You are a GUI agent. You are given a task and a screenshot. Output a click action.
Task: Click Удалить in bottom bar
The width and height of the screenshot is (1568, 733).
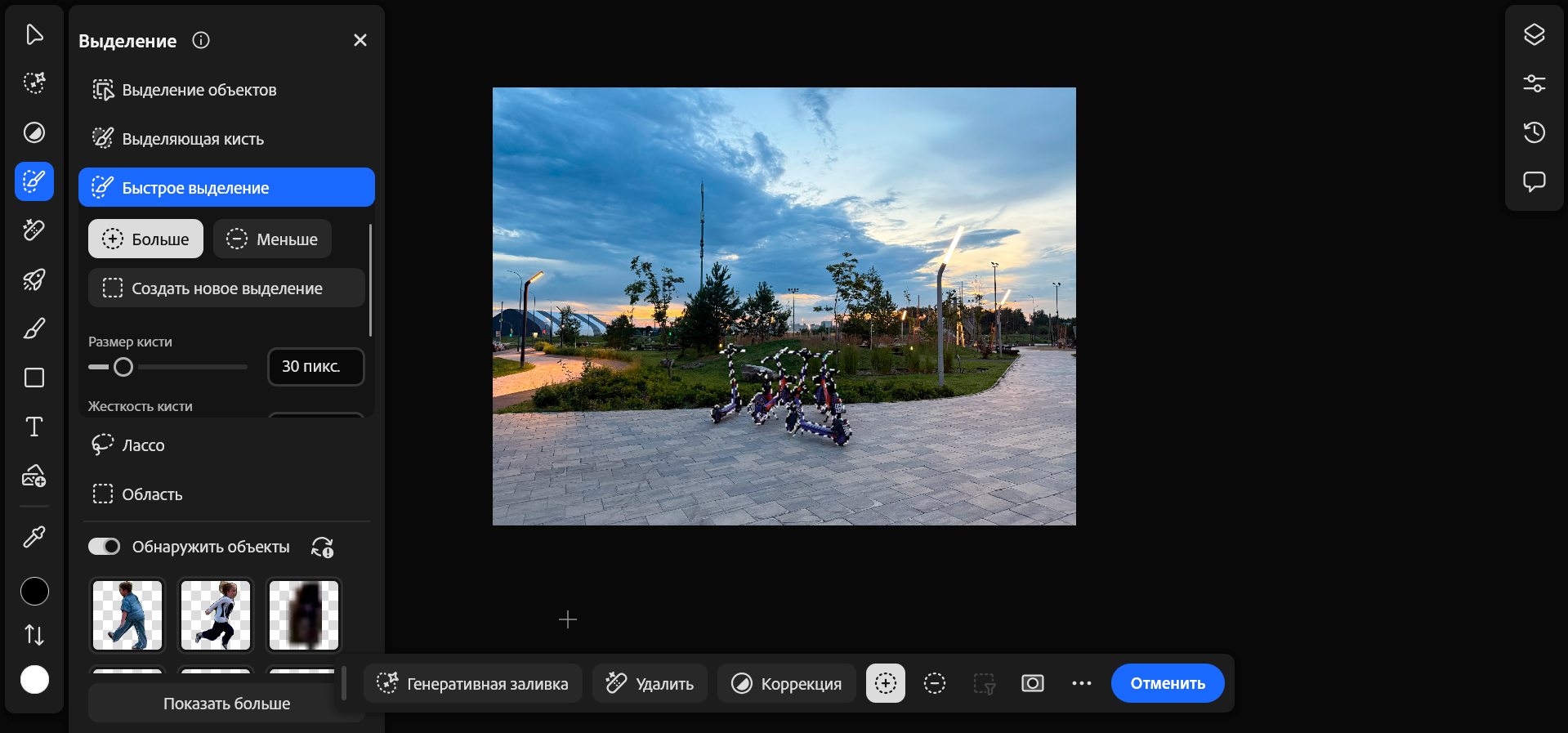pyautogui.click(x=650, y=683)
